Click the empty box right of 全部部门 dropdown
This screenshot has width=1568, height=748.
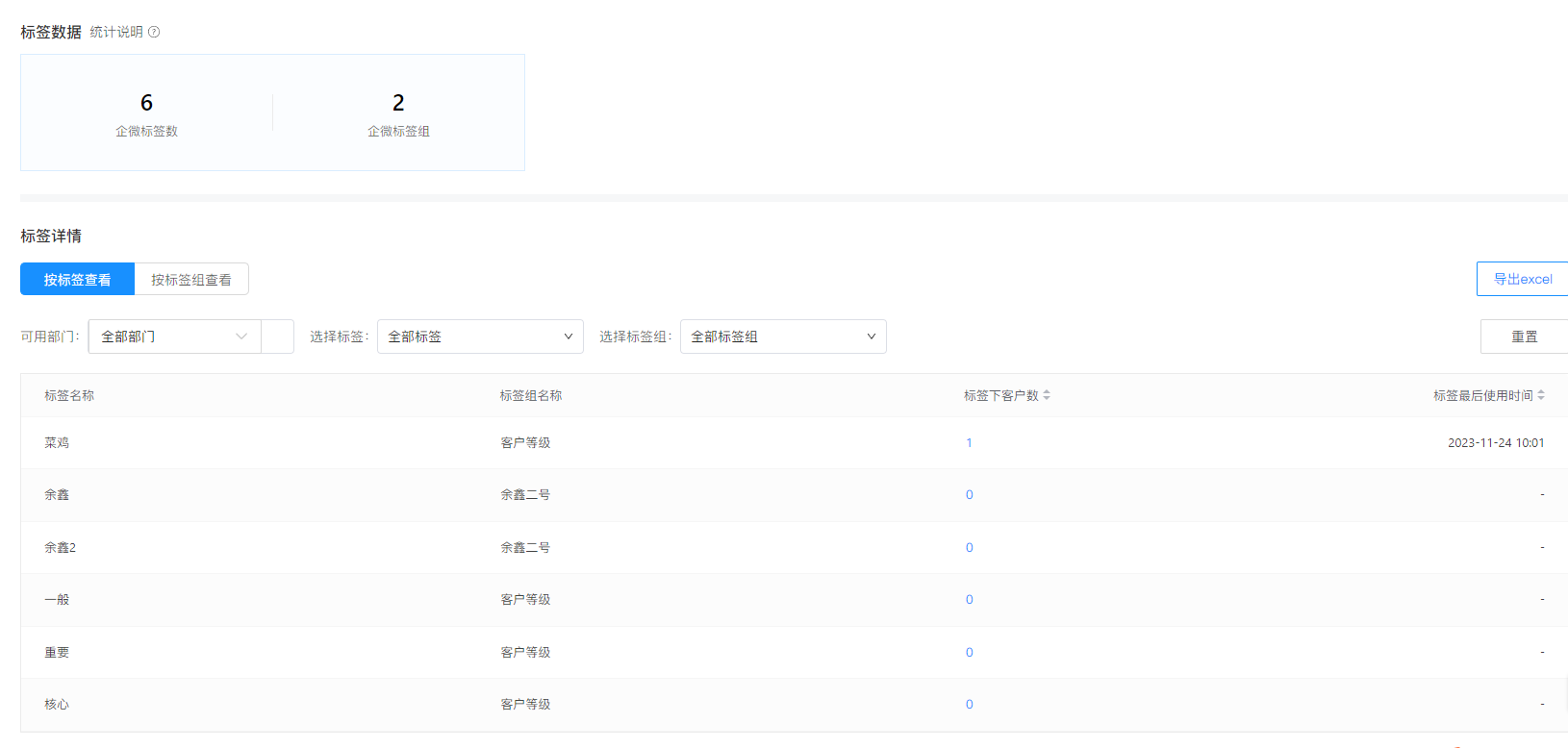click(277, 337)
